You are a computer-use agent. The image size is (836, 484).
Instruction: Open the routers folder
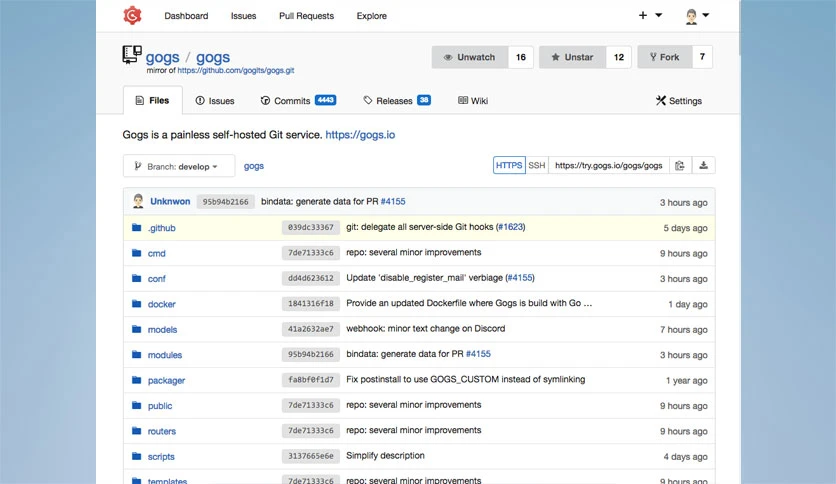tap(162, 431)
